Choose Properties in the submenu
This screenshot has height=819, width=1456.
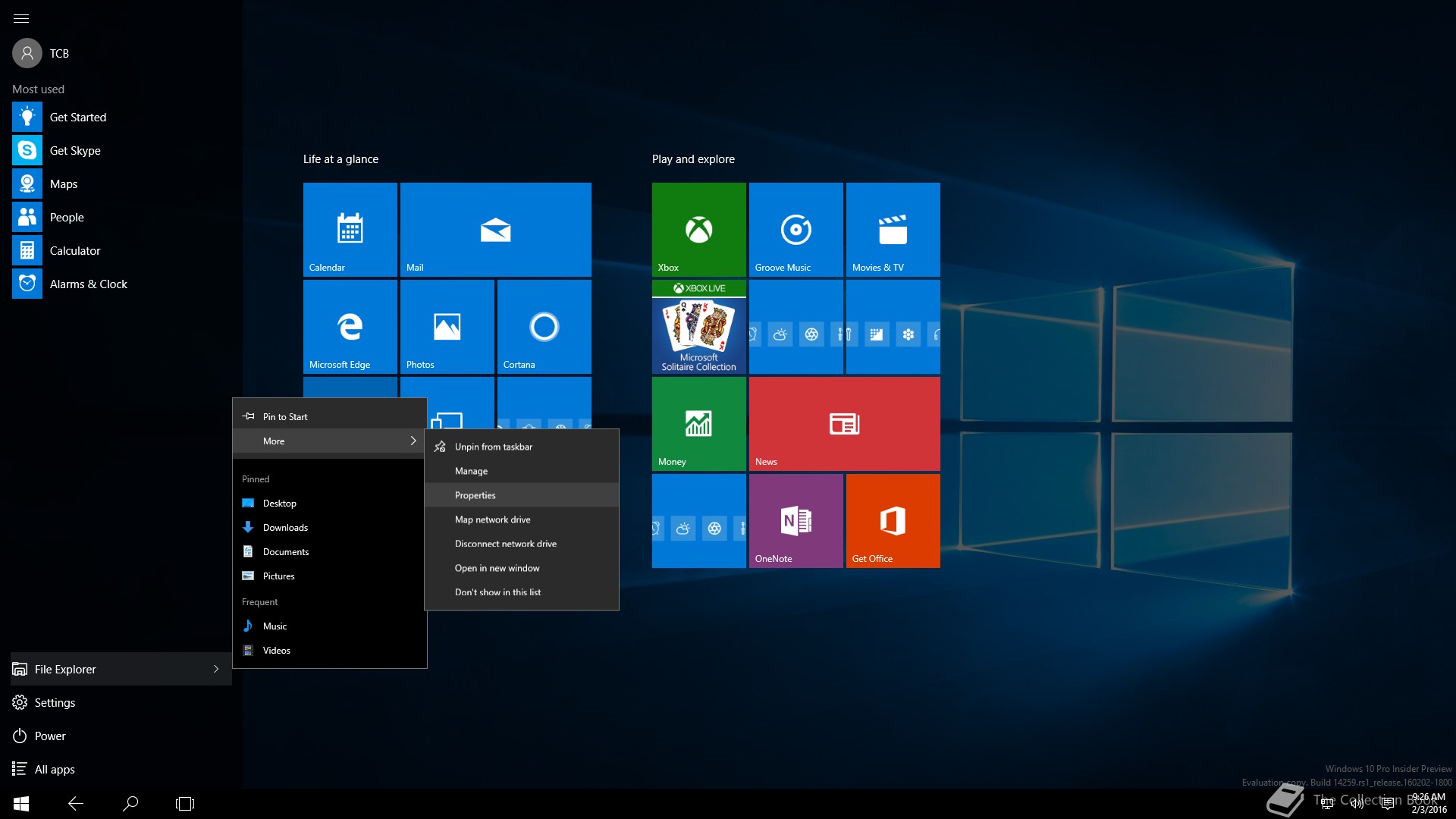click(522, 495)
